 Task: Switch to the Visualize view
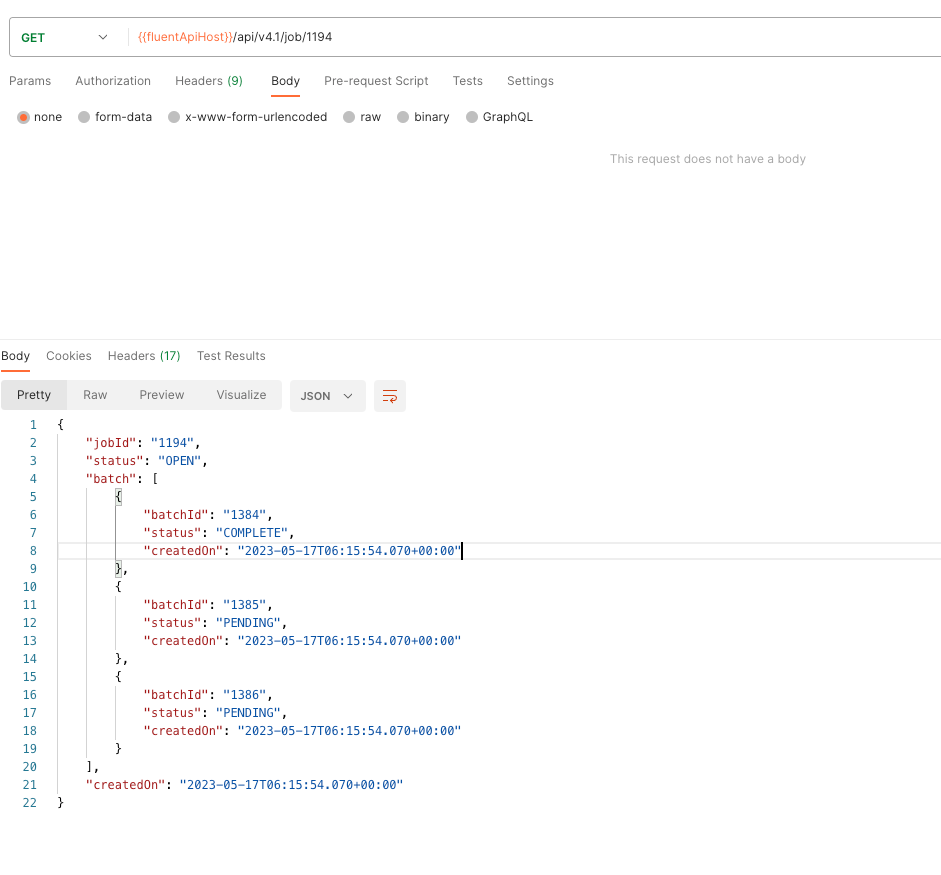click(241, 395)
